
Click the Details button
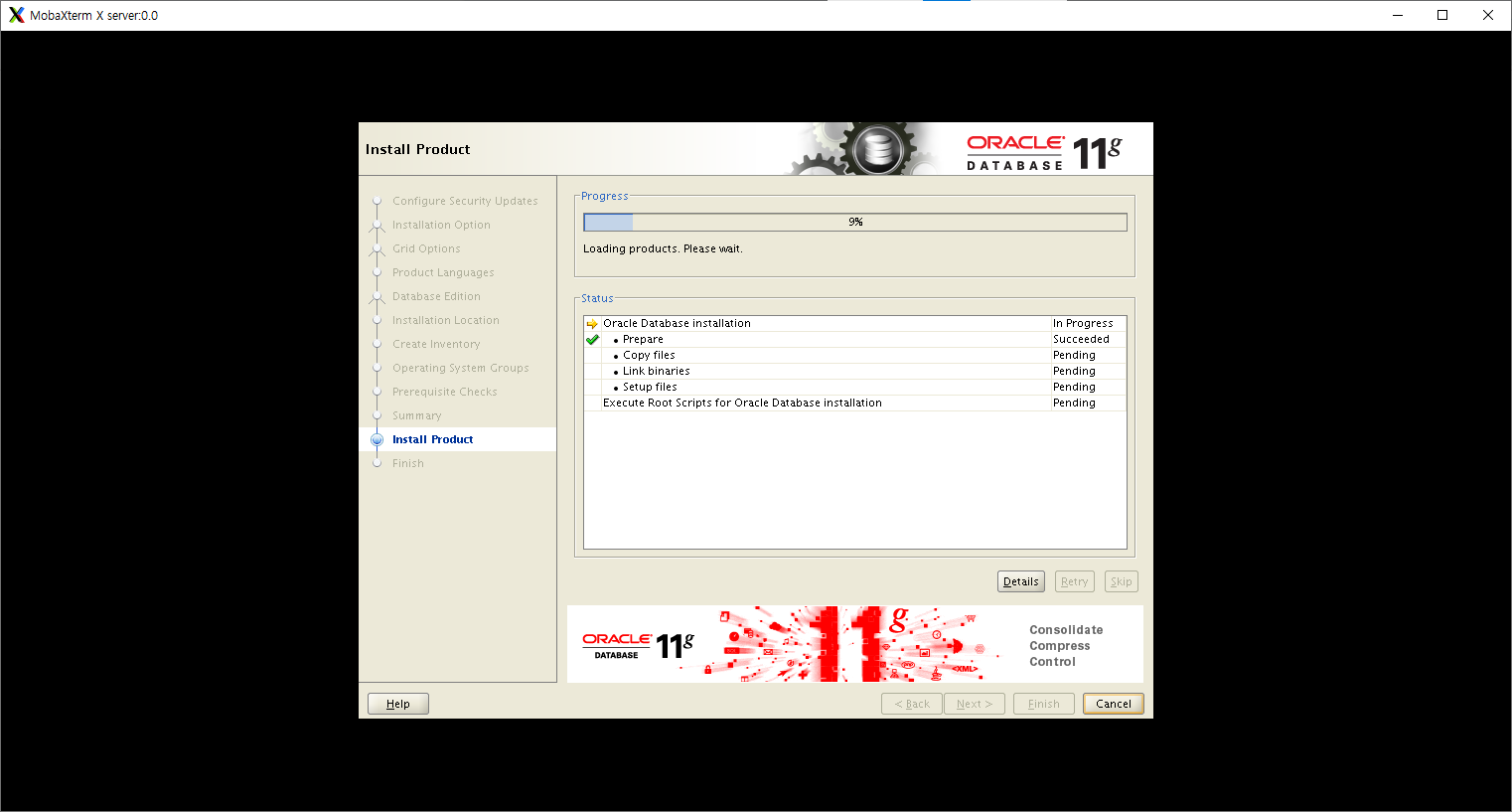(1020, 581)
